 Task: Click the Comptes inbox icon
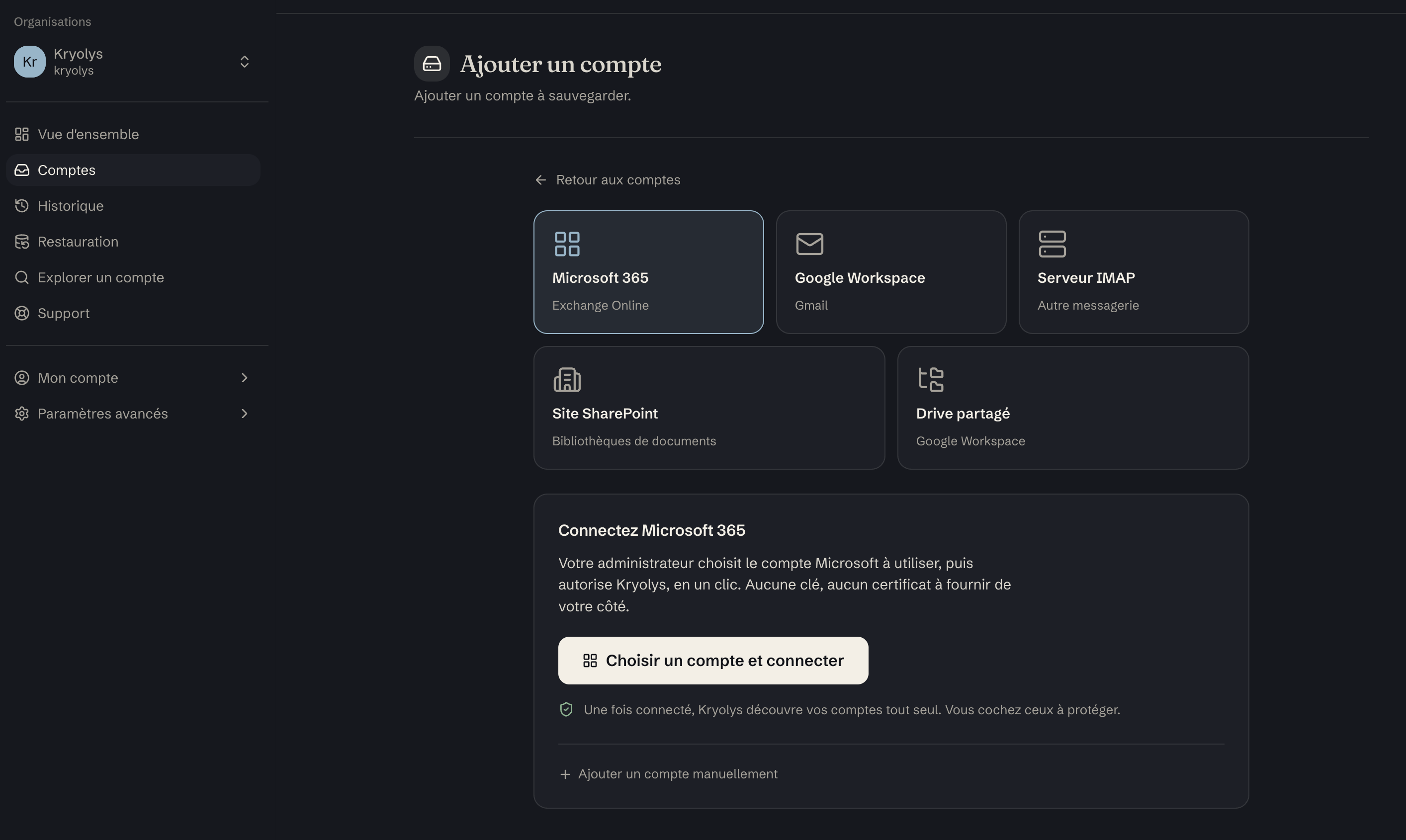(x=21, y=170)
